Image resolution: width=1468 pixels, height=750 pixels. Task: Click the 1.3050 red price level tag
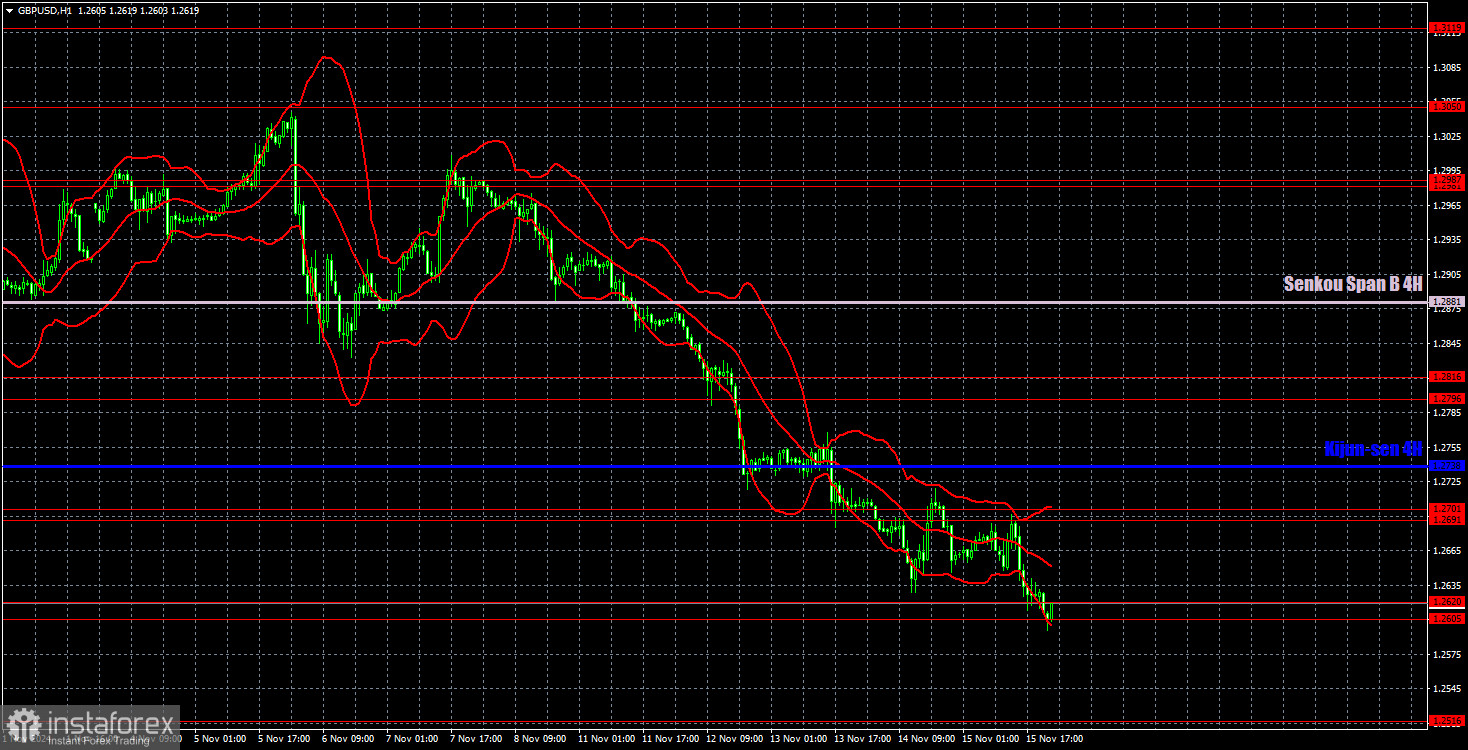point(1447,105)
